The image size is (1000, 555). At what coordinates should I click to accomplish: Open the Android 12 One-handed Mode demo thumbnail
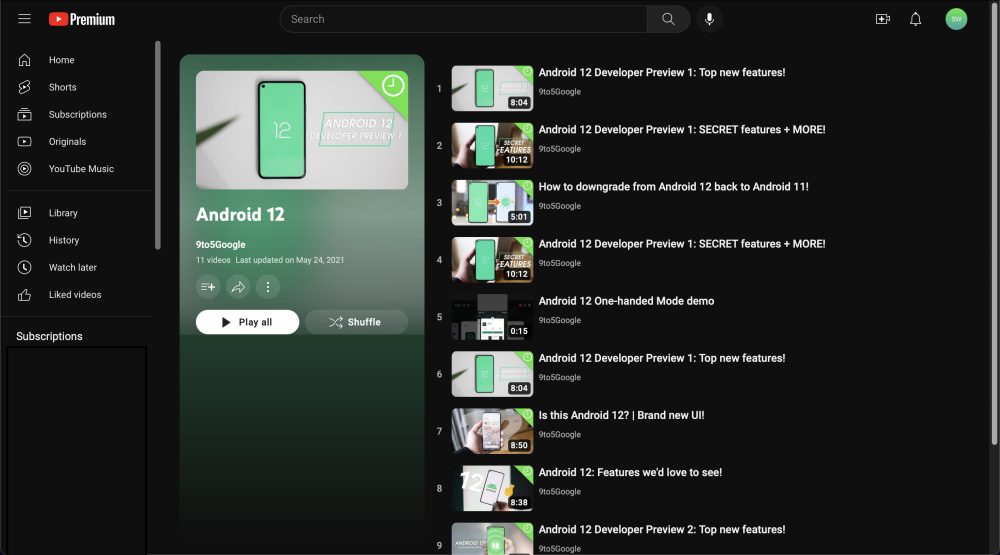(492, 317)
